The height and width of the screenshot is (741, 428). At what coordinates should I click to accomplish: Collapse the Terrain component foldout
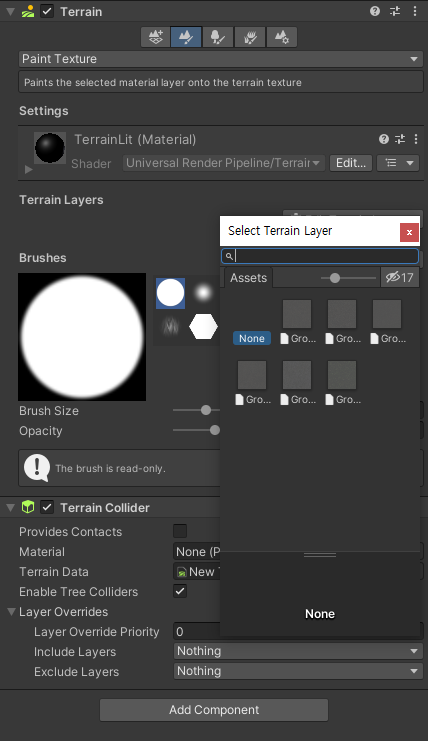(10, 11)
